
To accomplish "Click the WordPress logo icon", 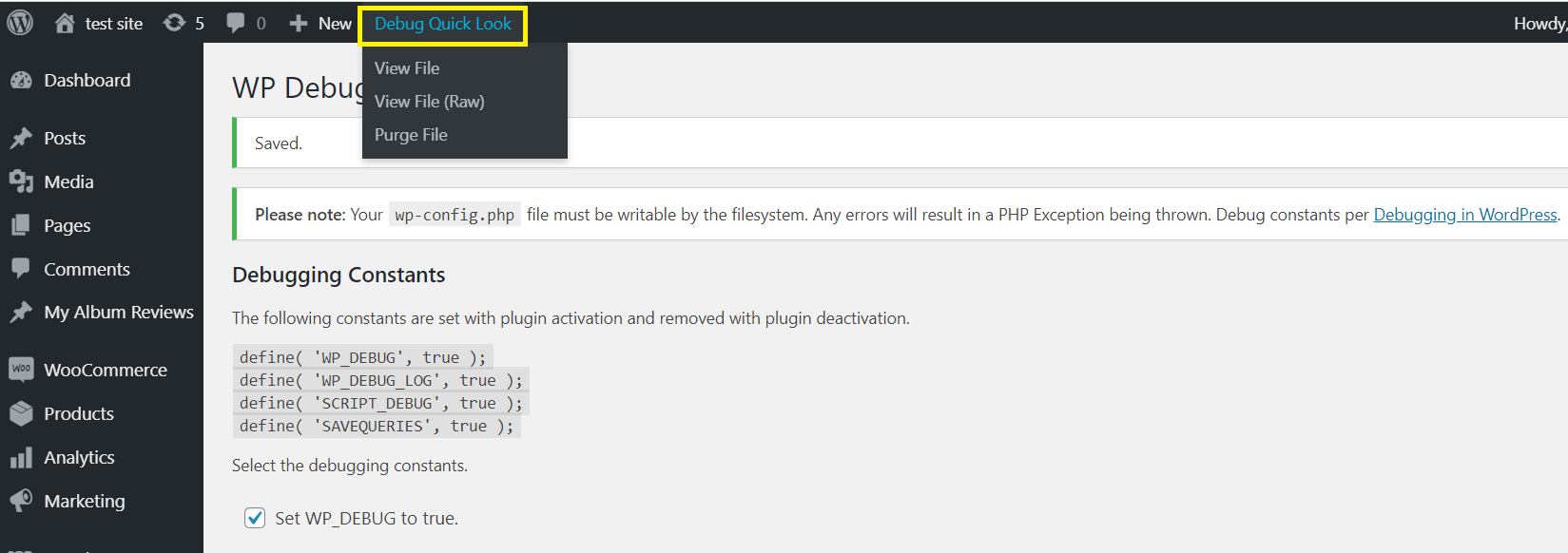I will [20, 23].
